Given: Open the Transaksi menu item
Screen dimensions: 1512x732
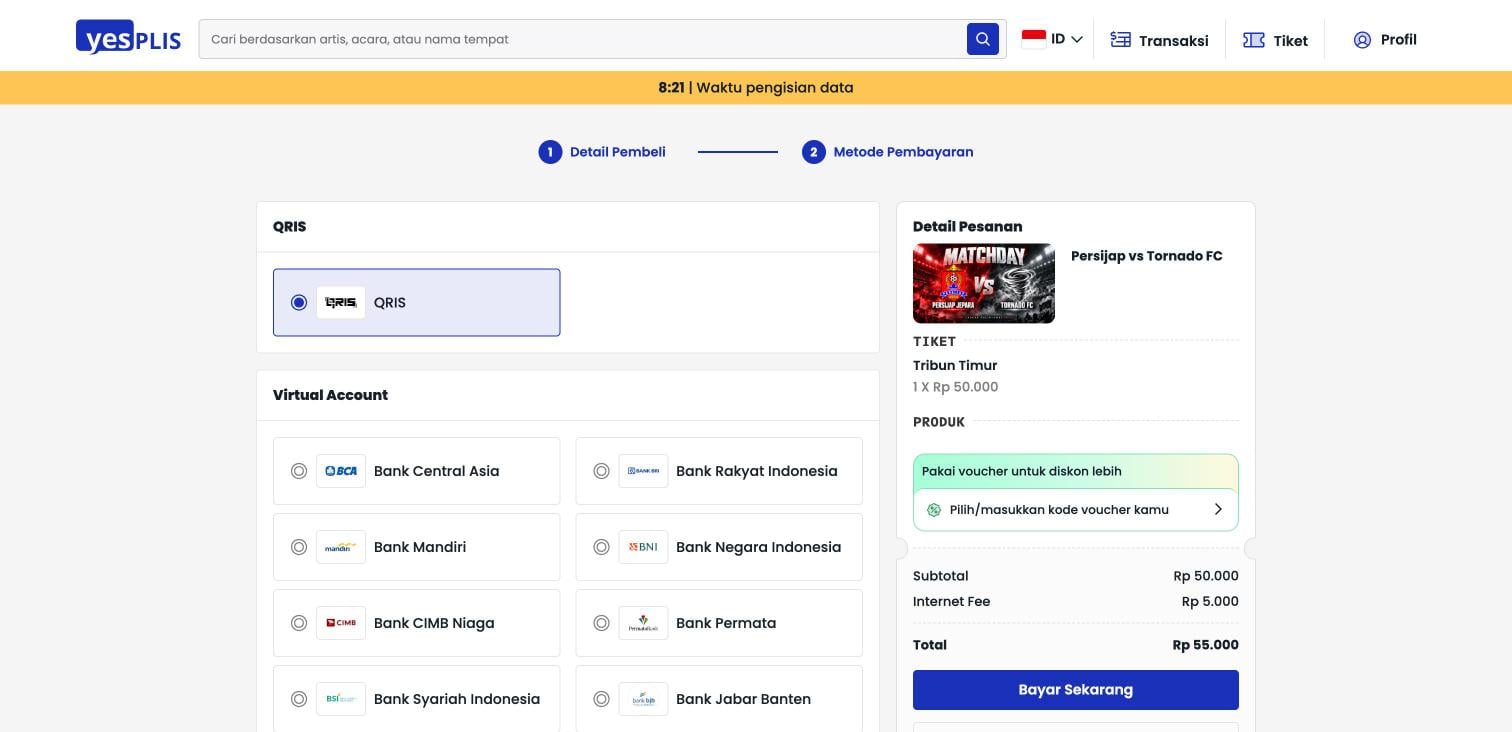Looking at the screenshot, I should click(x=1159, y=40).
